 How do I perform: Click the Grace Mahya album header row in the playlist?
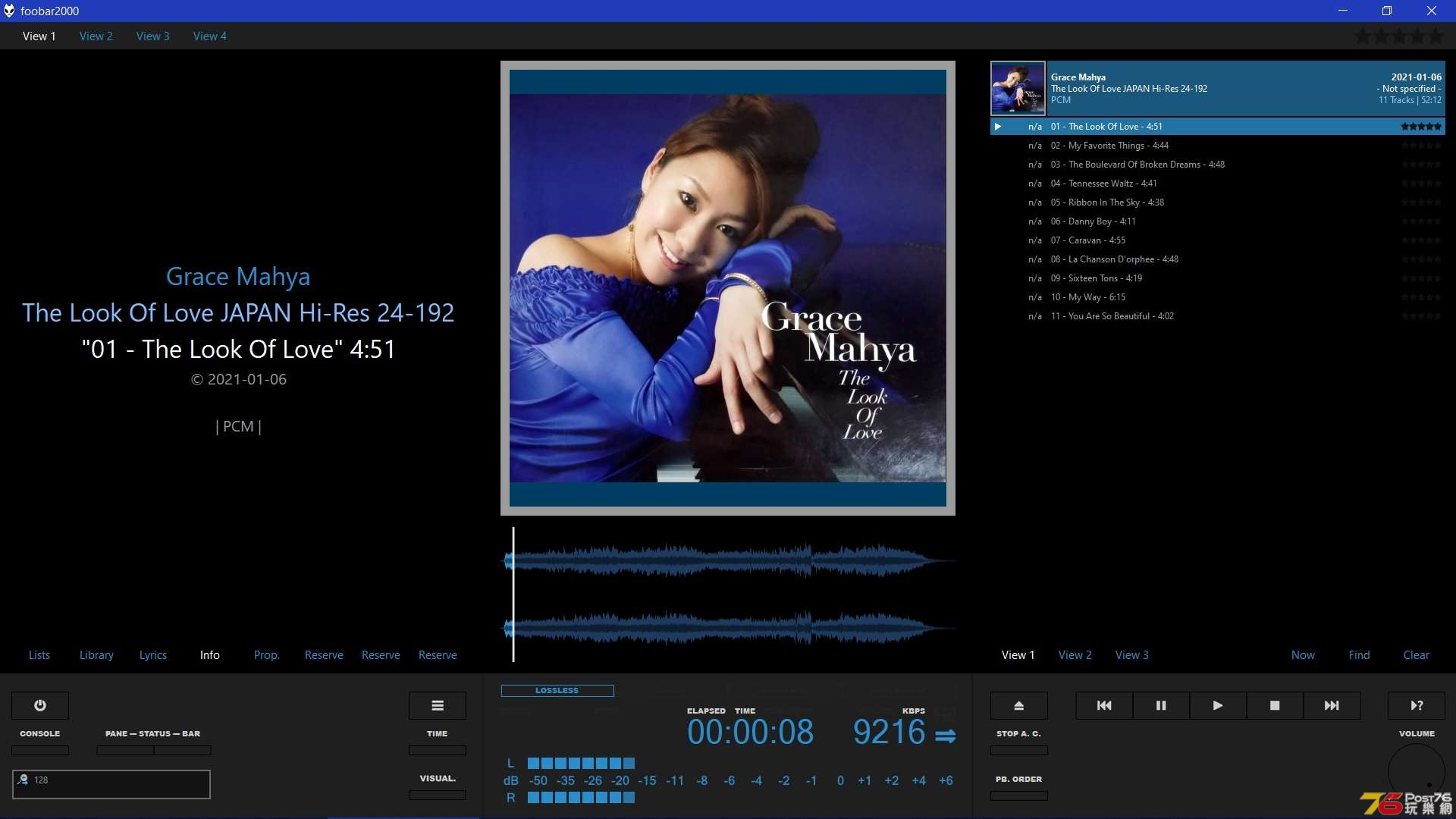coord(1218,88)
